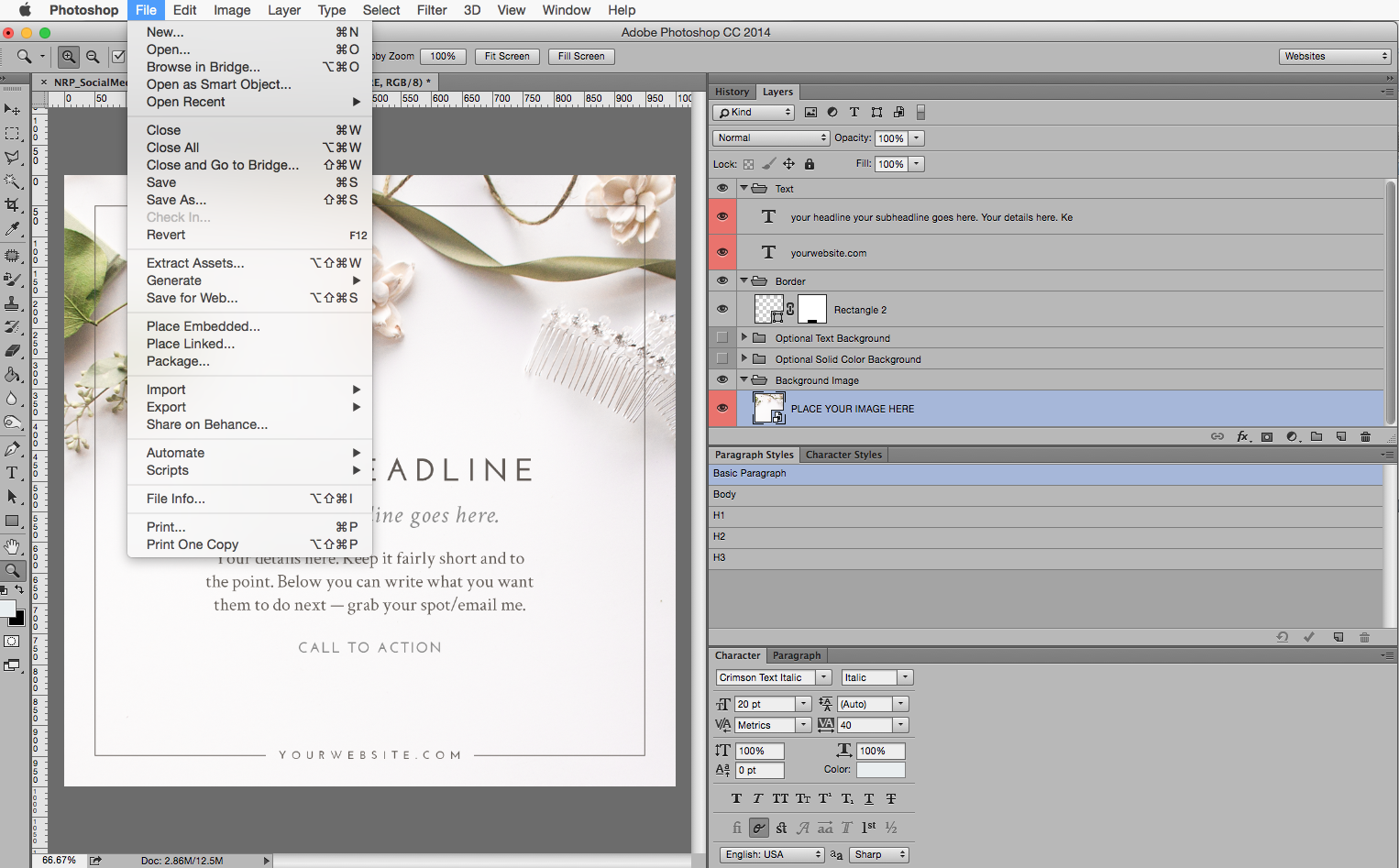
Task: Select the Pen tool
Action: (12, 449)
